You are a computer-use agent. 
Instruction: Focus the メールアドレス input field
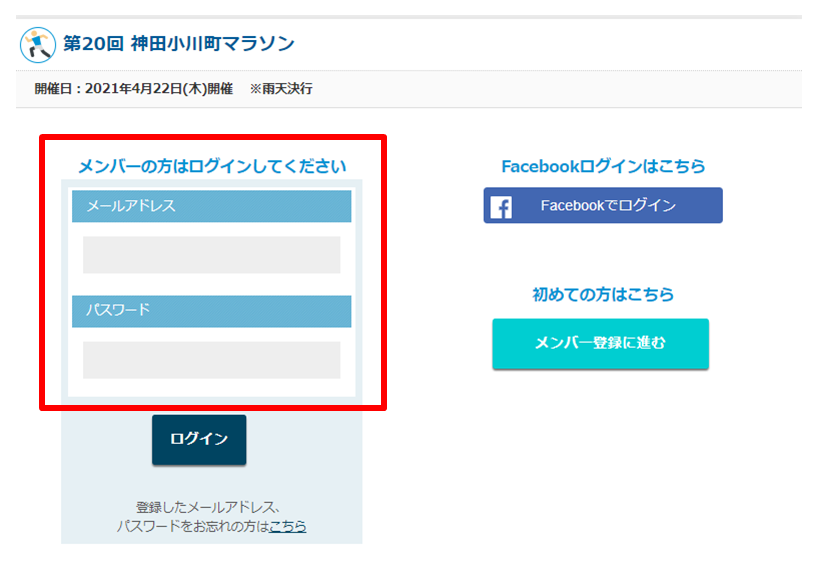tap(212, 255)
